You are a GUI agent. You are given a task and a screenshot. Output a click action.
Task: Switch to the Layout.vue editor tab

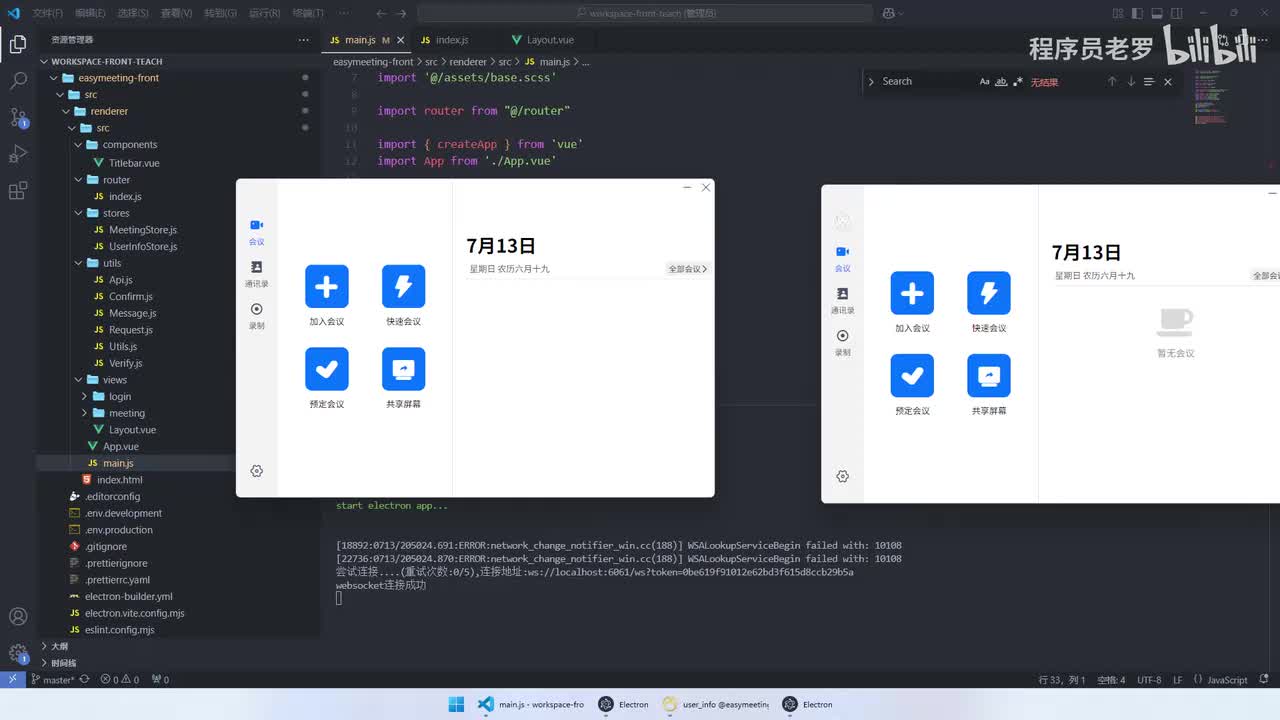(549, 40)
